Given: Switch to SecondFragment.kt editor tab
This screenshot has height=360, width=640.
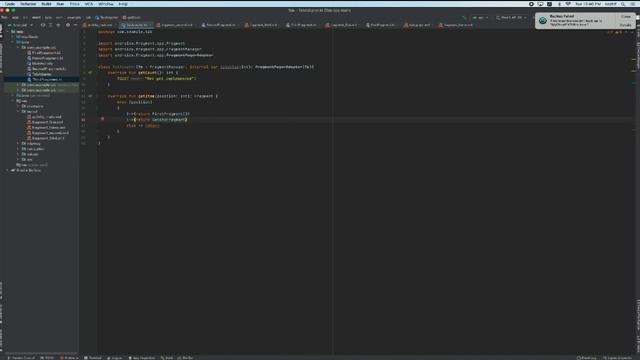Looking at the screenshot, I should pyautogui.click(x=220, y=25).
